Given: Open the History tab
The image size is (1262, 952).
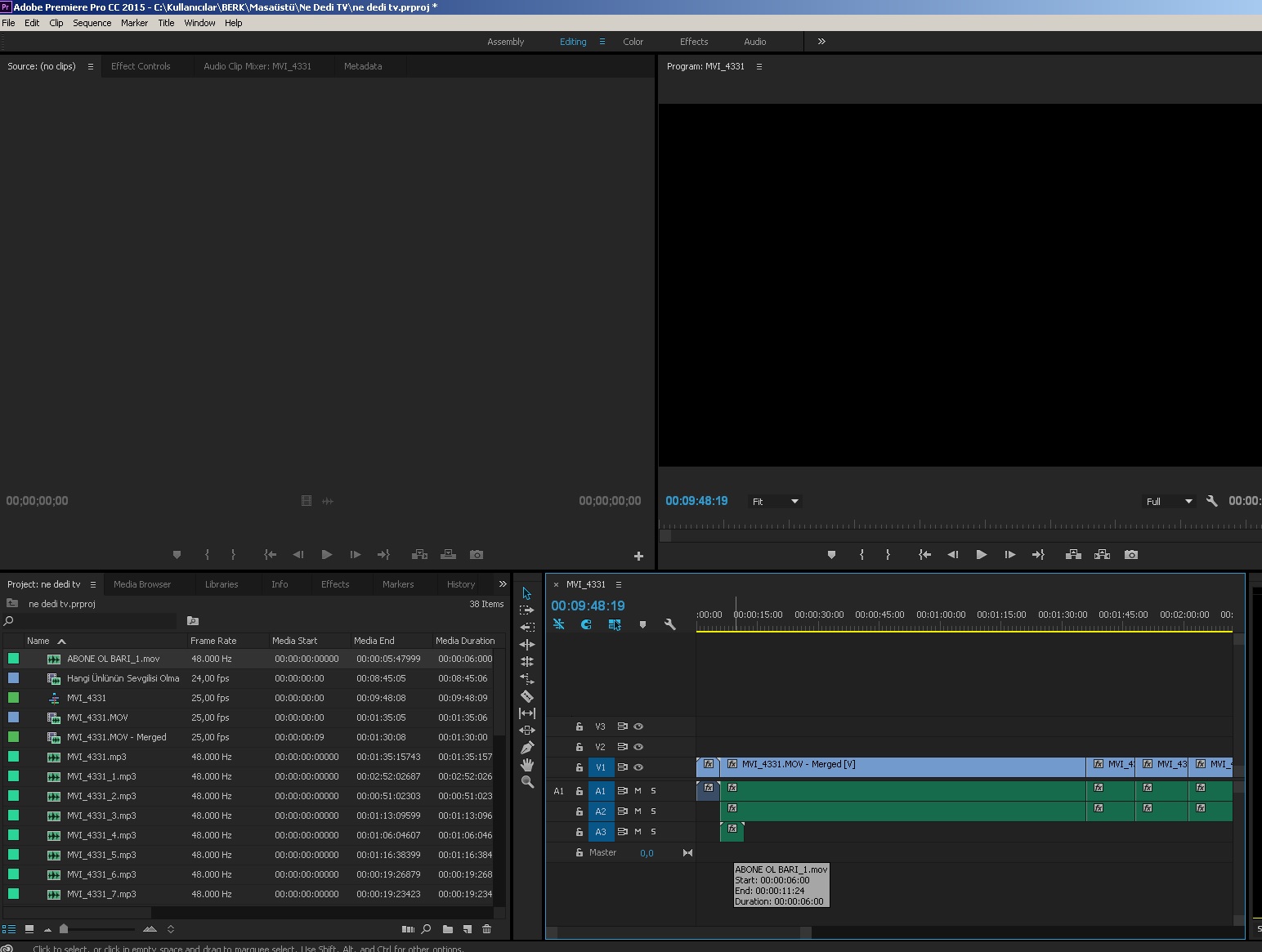Looking at the screenshot, I should [461, 585].
